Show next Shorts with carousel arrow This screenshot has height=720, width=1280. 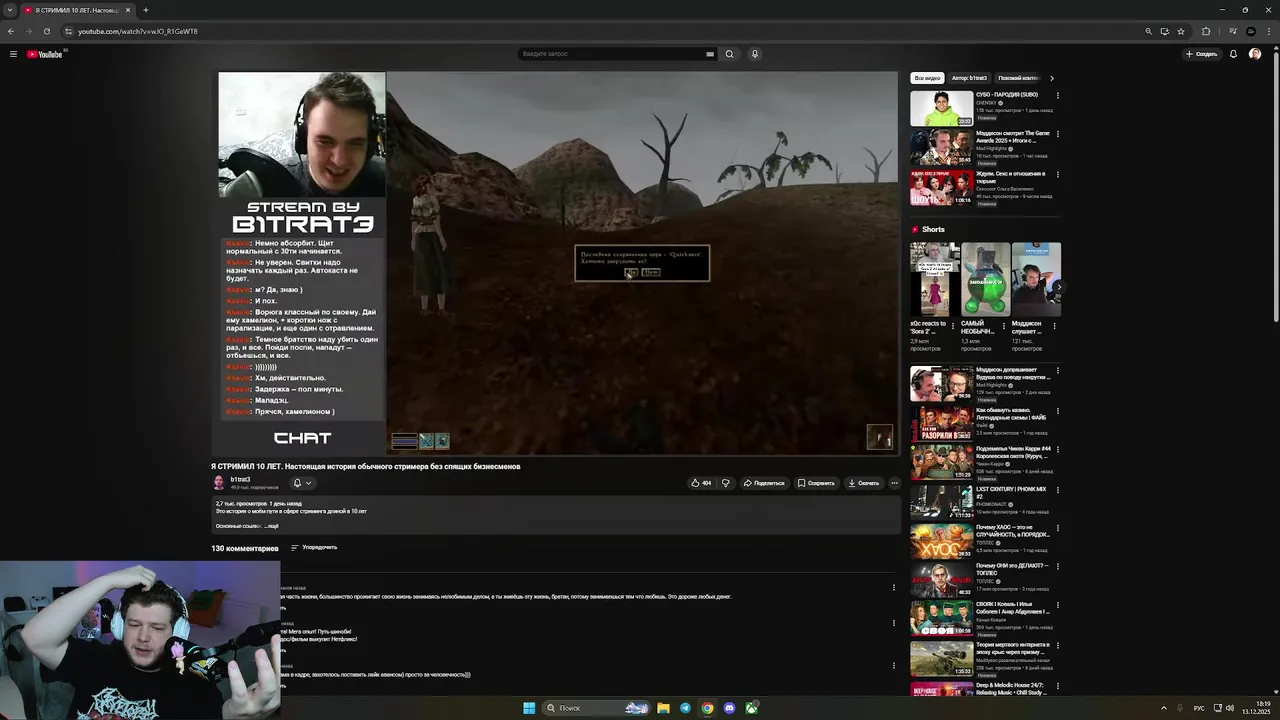[x=1058, y=288]
